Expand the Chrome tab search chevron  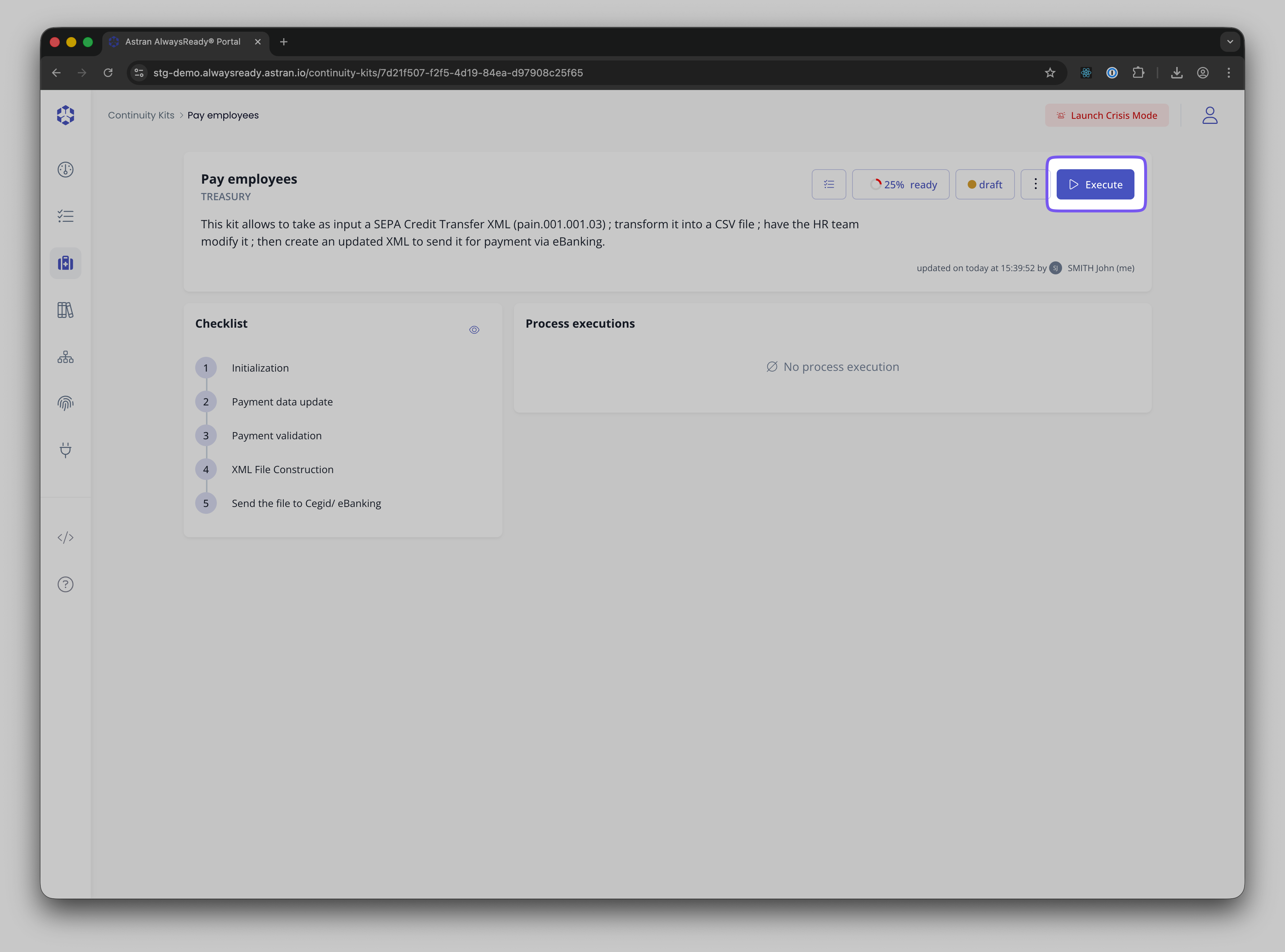click(x=1230, y=41)
